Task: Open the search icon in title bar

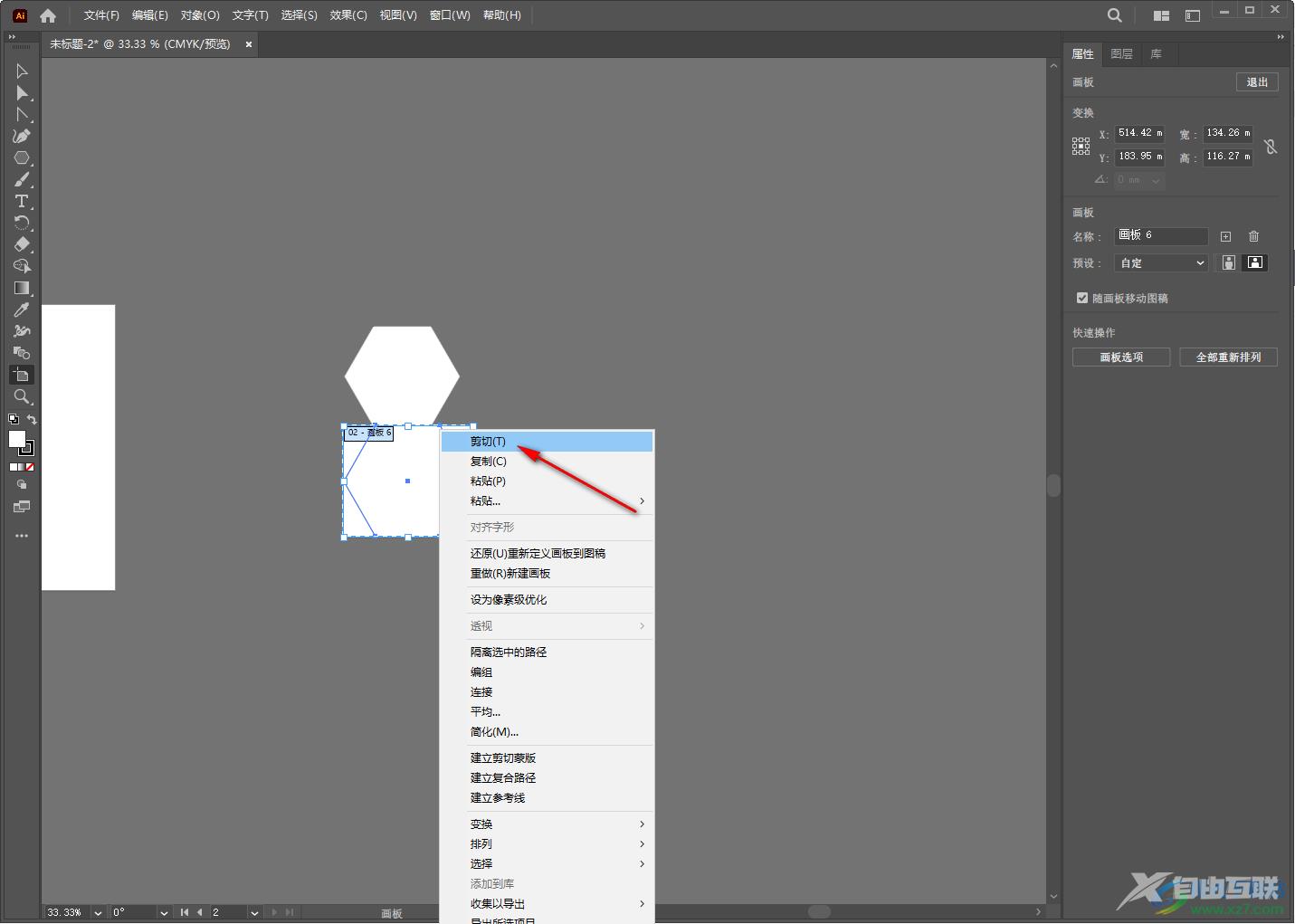Action: (x=1115, y=15)
